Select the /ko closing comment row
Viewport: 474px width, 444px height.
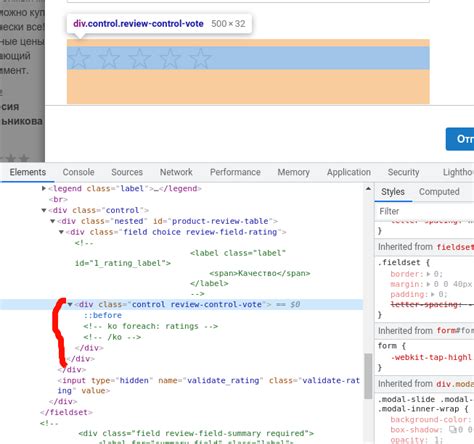[x=112, y=337]
